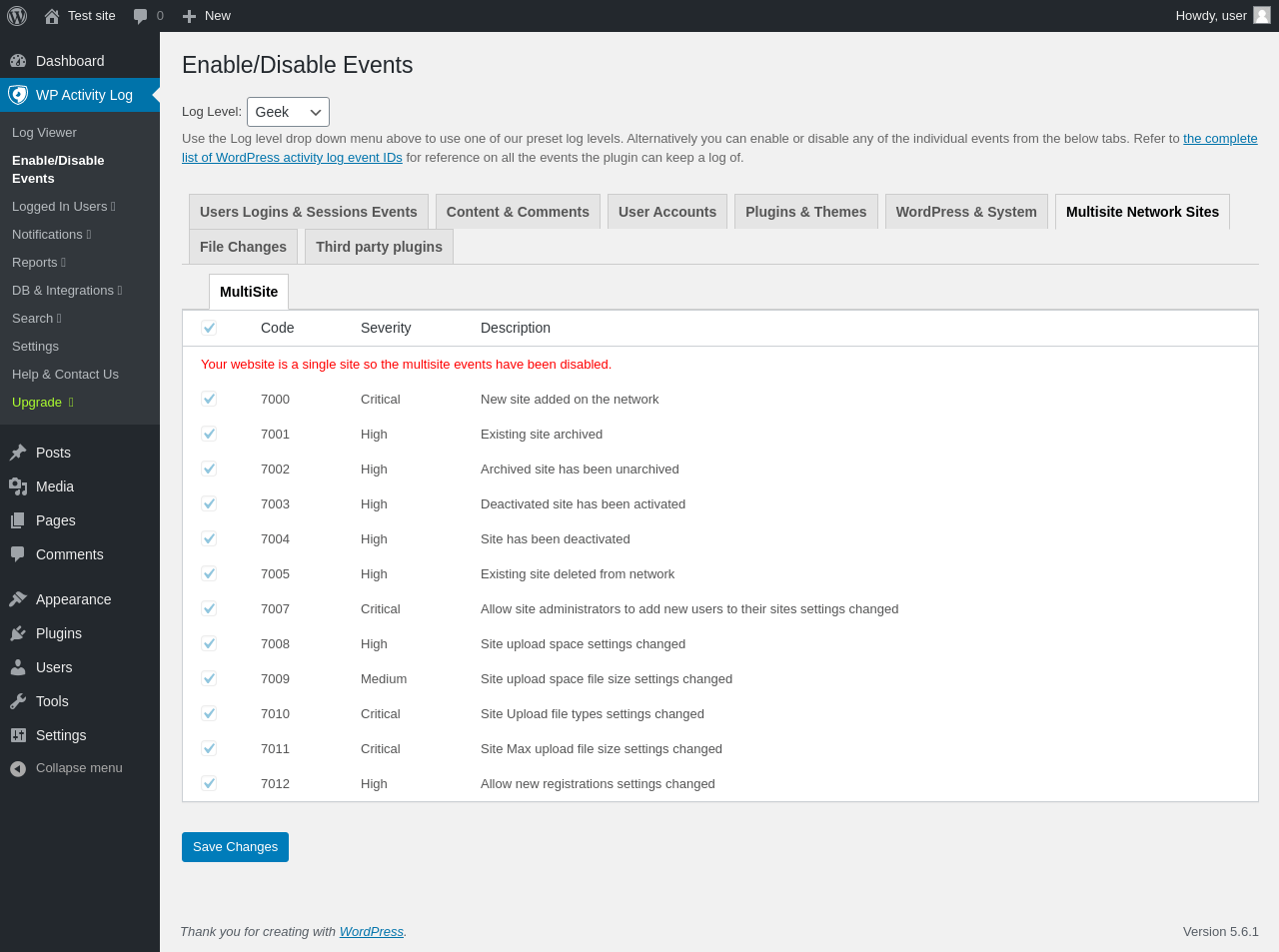Switch to Plugins & Themes tab
1279x952 pixels.
pos(805,212)
